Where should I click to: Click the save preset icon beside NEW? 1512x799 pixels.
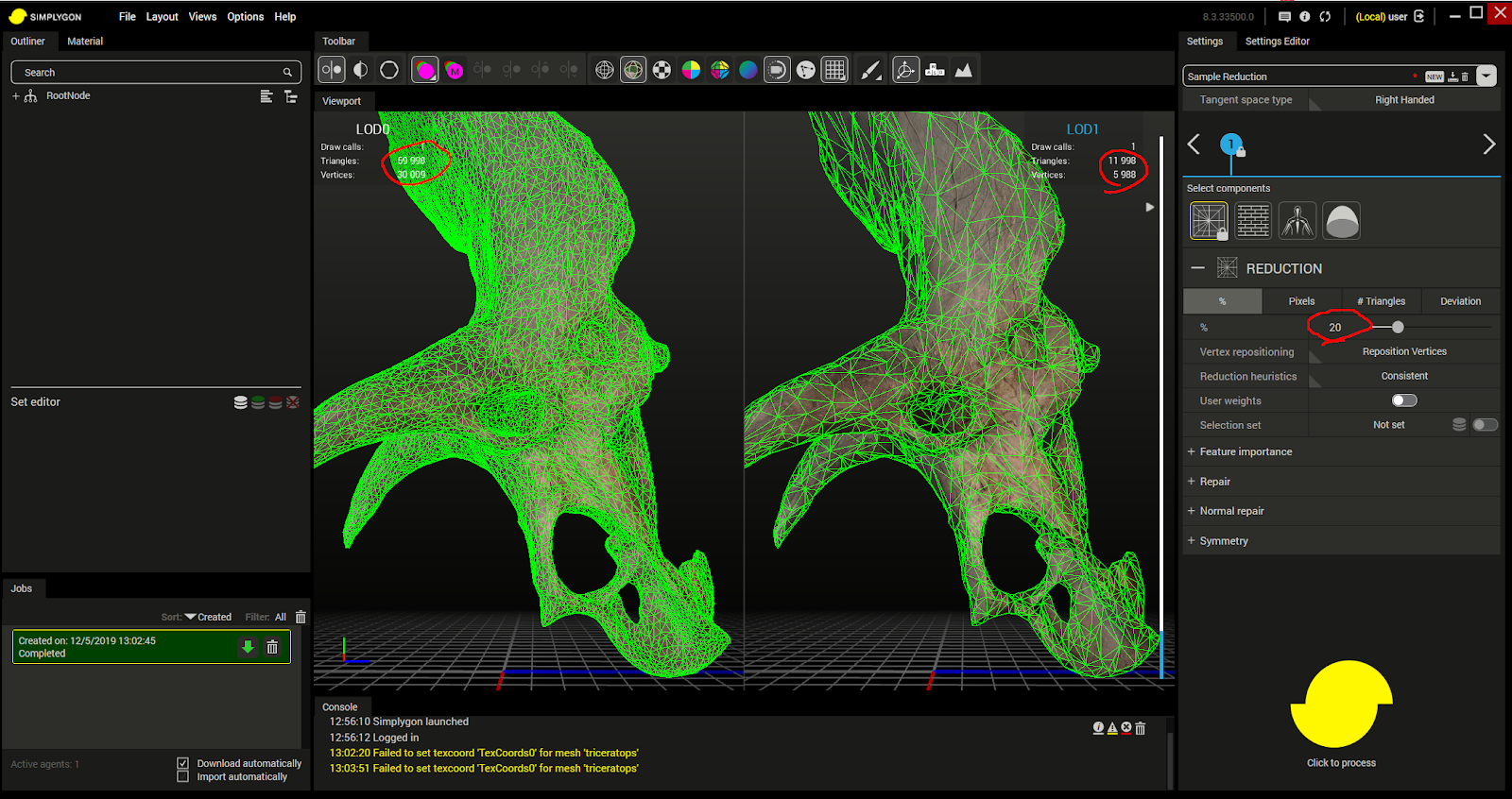click(1452, 76)
